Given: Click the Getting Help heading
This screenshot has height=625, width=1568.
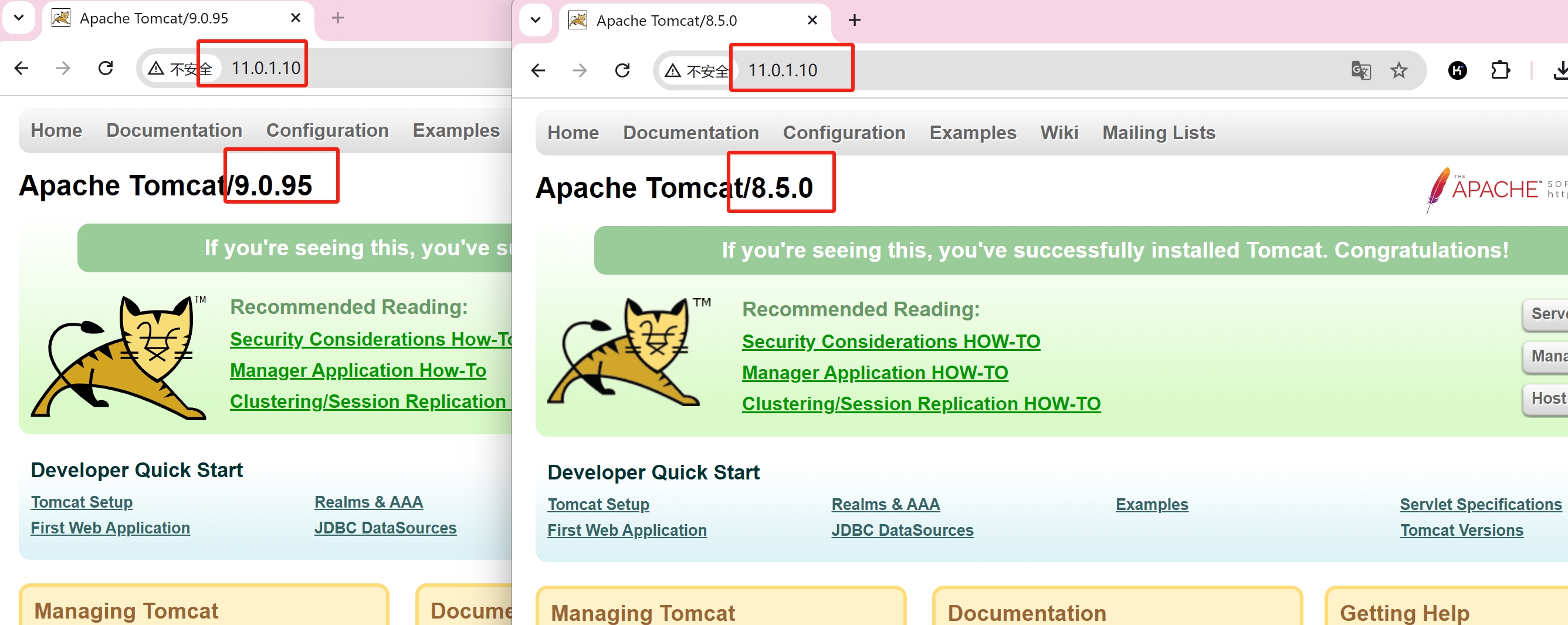Looking at the screenshot, I should pos(1404,613).
